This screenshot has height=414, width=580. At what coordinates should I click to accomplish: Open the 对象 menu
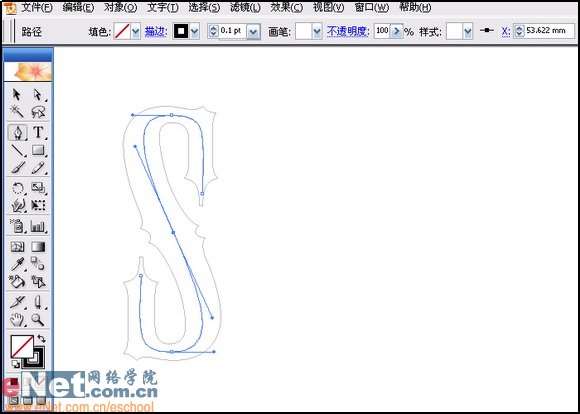pyautogui.click(x=120, y=7)
